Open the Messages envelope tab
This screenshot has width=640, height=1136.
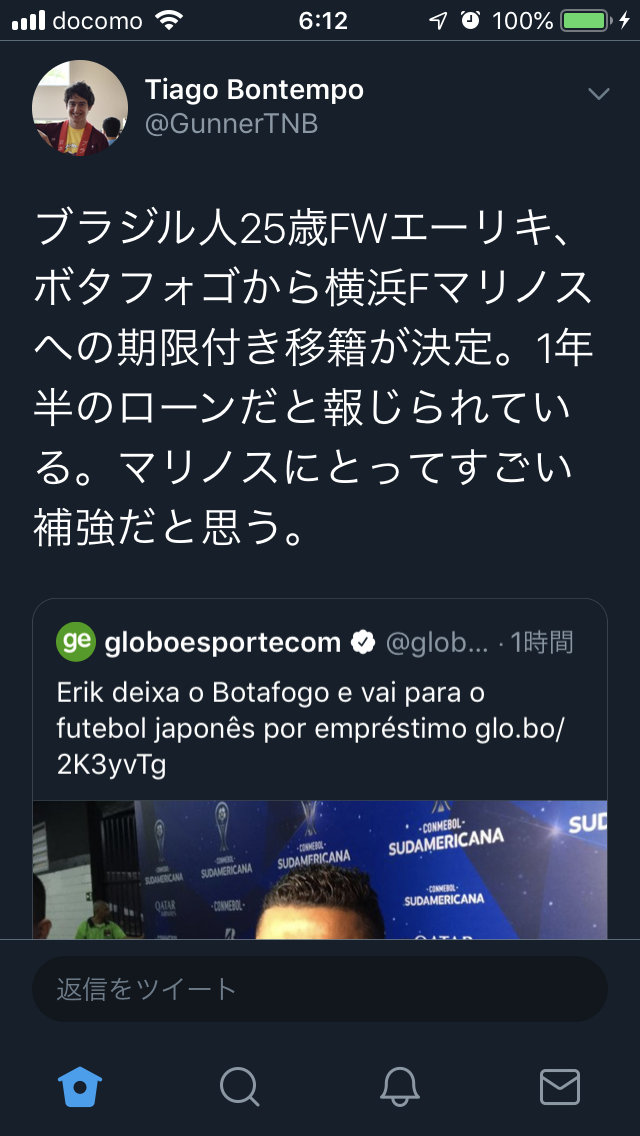point(560,1087)
